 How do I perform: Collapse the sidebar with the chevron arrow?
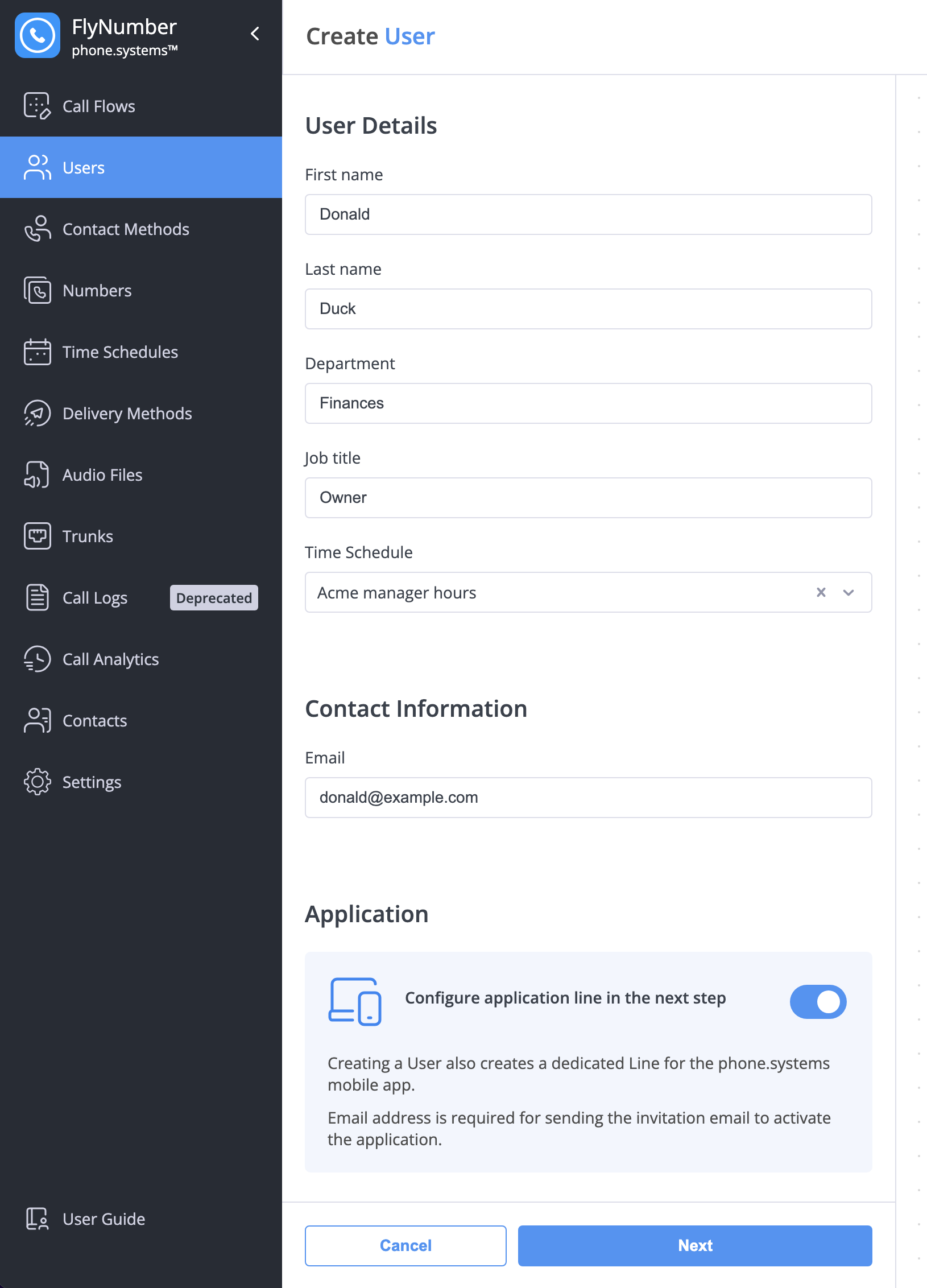pos(255,34)
